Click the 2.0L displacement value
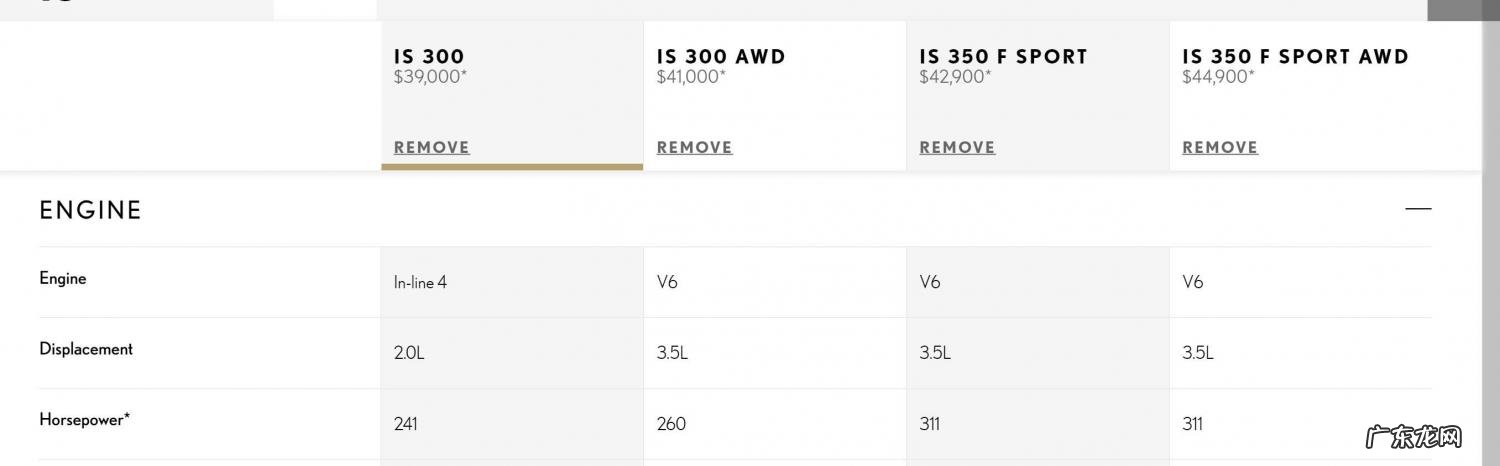 pos(409,353)
